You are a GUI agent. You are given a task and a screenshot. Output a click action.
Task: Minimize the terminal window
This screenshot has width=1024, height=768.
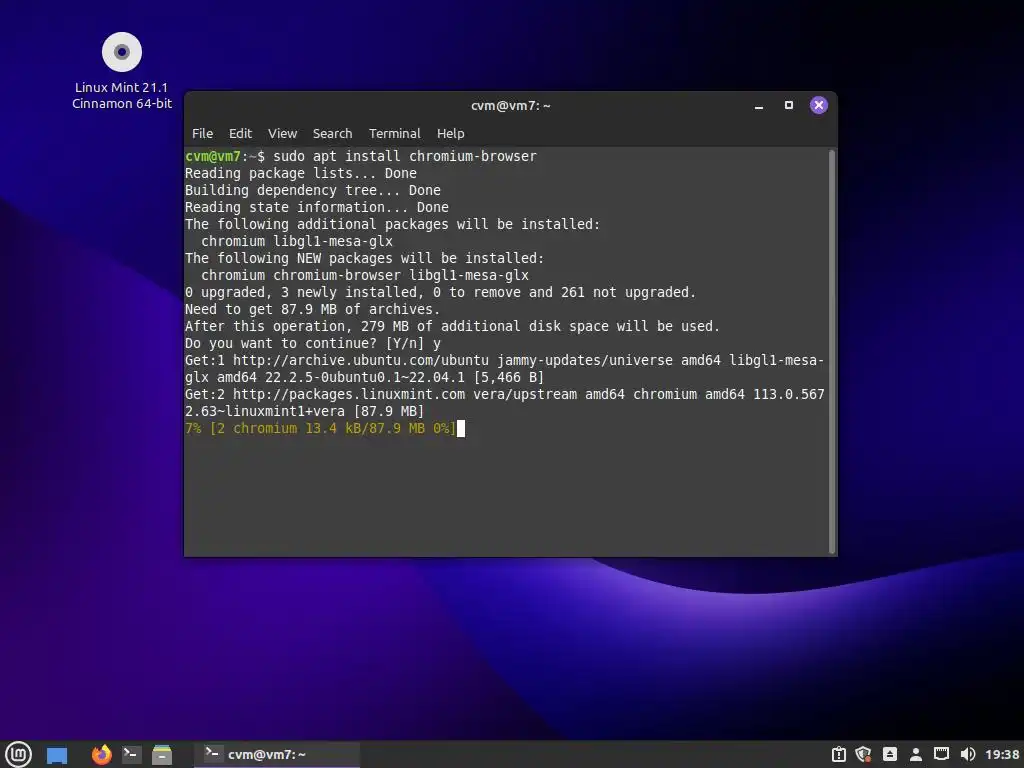click(x=759, y=106)
